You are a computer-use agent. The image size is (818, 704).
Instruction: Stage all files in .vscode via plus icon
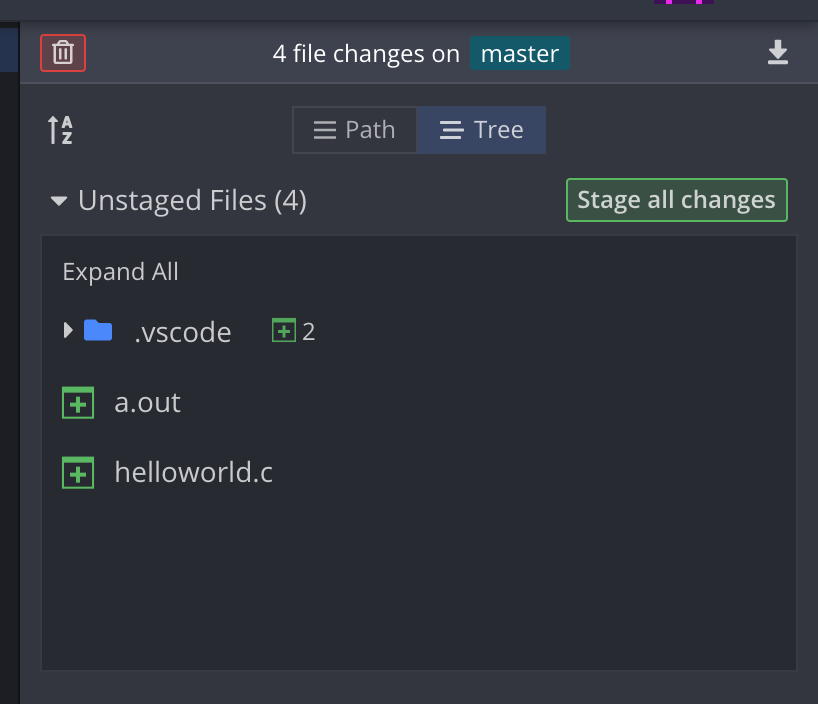point(284,328)
